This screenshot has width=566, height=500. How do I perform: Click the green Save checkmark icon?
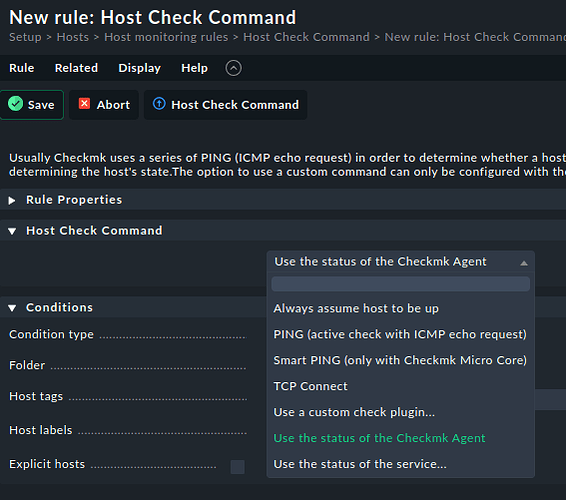pyautogui.click(x=16, y=104)
